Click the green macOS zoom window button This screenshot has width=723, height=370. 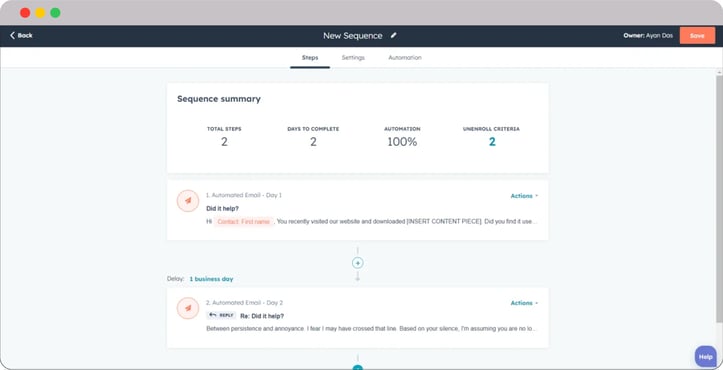click(x=55, y=12)
